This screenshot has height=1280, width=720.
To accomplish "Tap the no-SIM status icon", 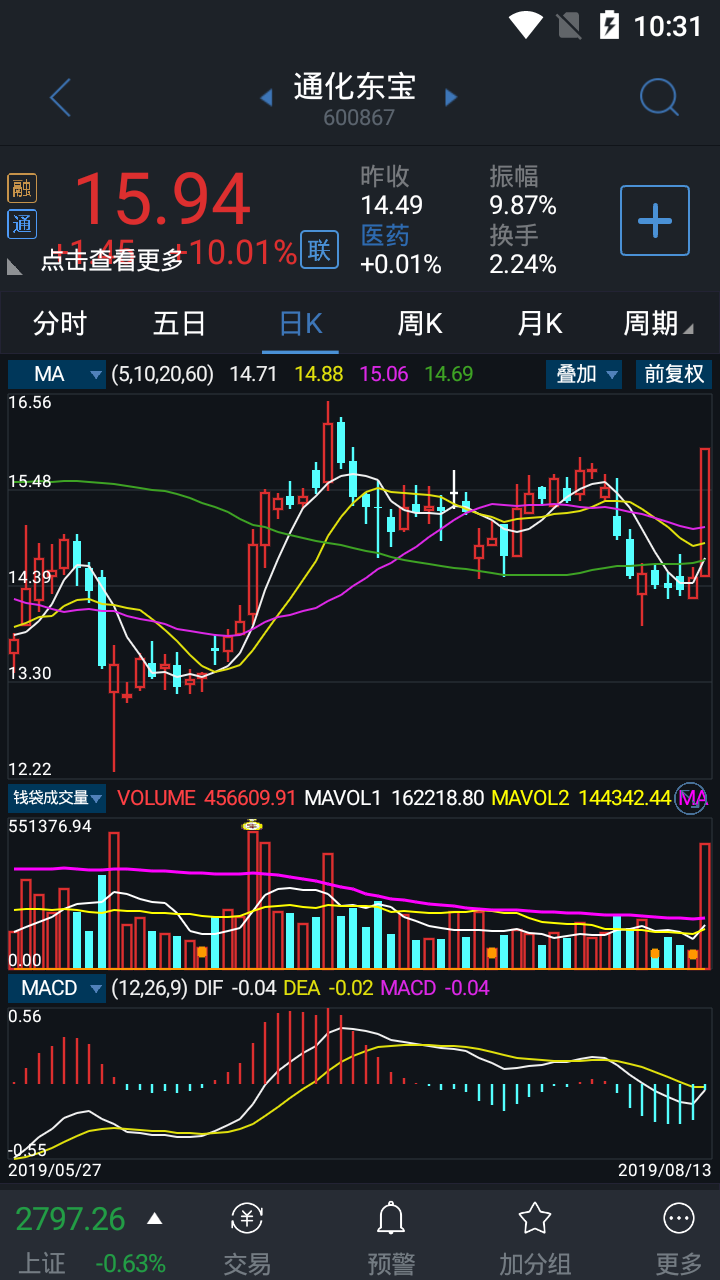I will tap(569, 24).
